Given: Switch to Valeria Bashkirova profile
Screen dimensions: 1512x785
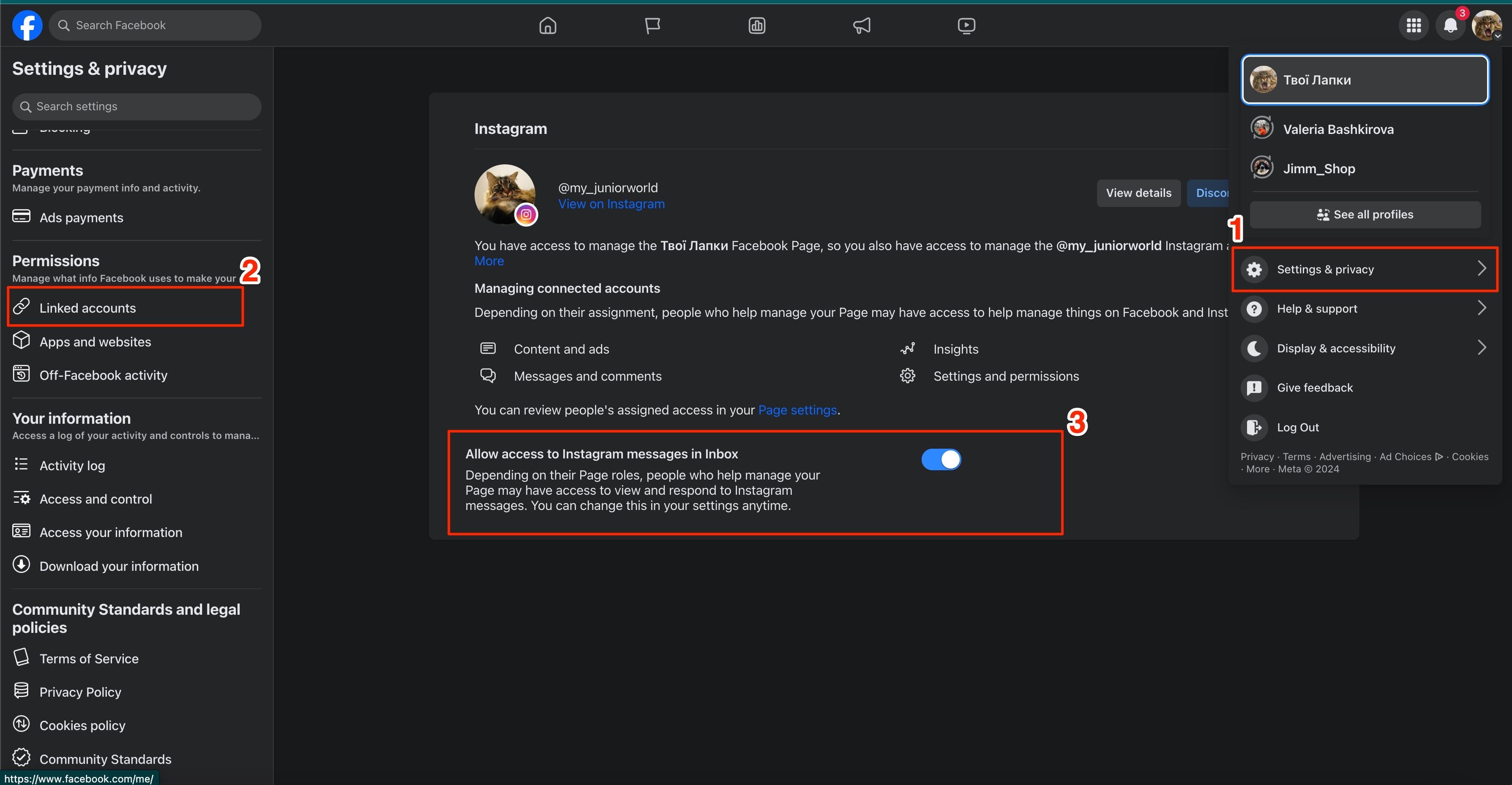Looking at the screenshot, I should point(1337,129).
